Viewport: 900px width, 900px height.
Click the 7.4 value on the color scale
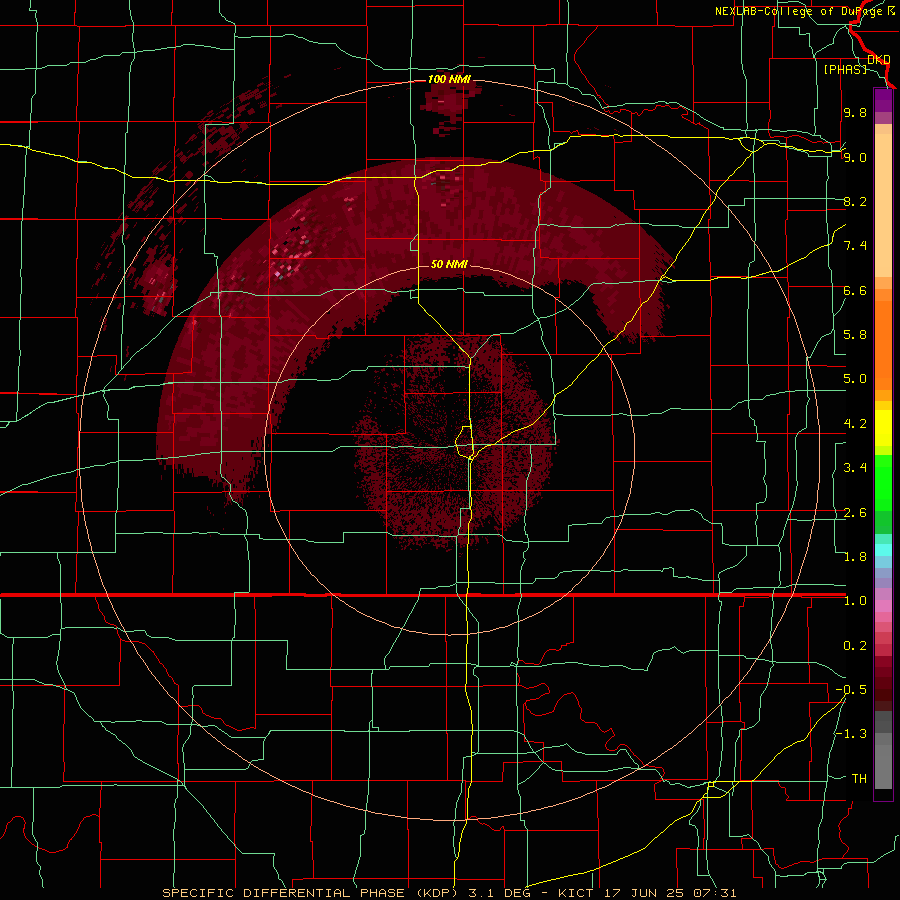855,246
